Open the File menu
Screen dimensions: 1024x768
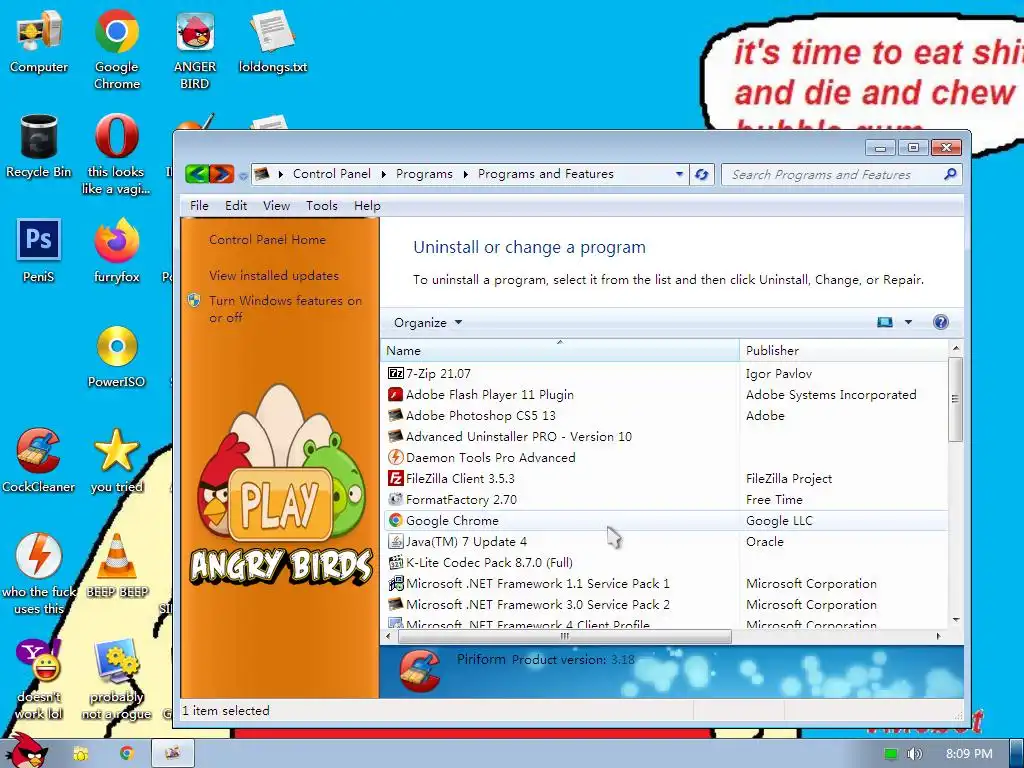click(x=199, y=206)
